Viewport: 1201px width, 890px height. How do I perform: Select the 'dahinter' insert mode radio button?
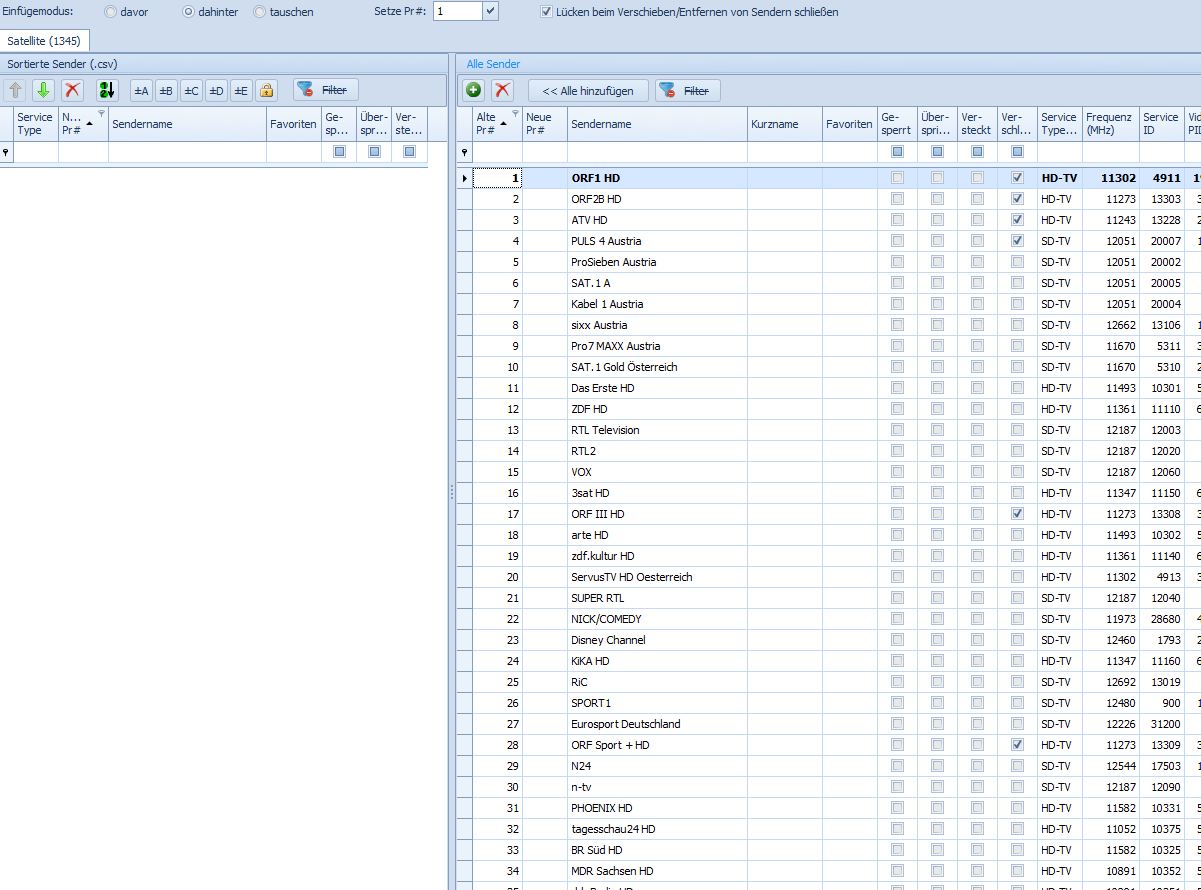click(x=188, y=12)
